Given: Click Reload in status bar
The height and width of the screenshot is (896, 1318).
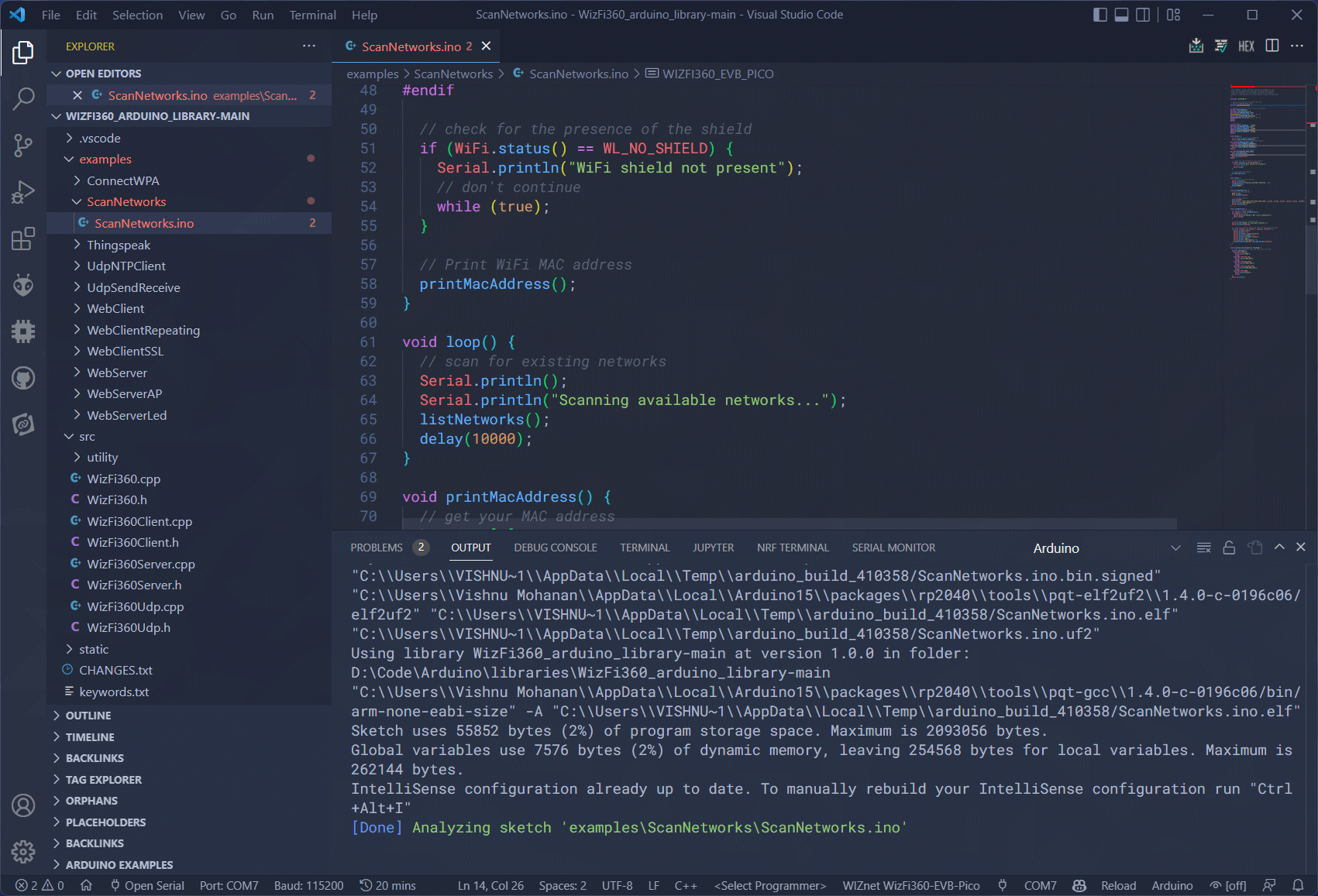Looking at the screenshot, I should tap(1118, 885).
